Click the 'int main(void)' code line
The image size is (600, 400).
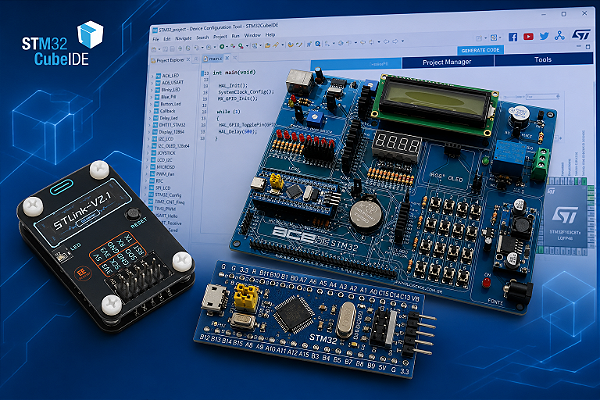tap(234, 72)
